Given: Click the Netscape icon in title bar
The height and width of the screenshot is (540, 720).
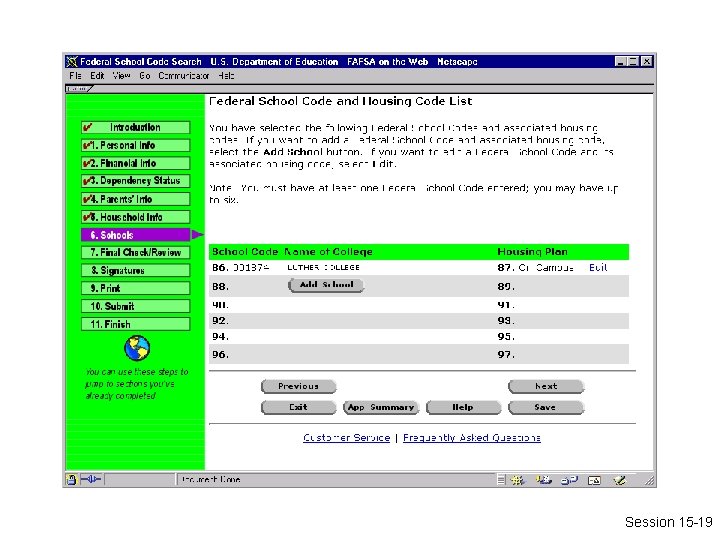Looking at the screenshot, I should [x=72, y=62].
